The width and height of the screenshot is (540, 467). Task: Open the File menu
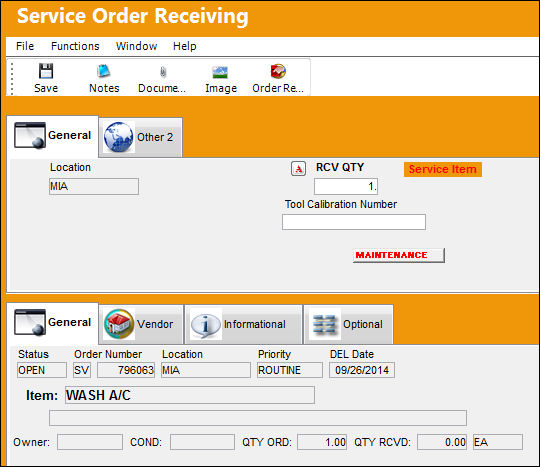coord(25,46)
